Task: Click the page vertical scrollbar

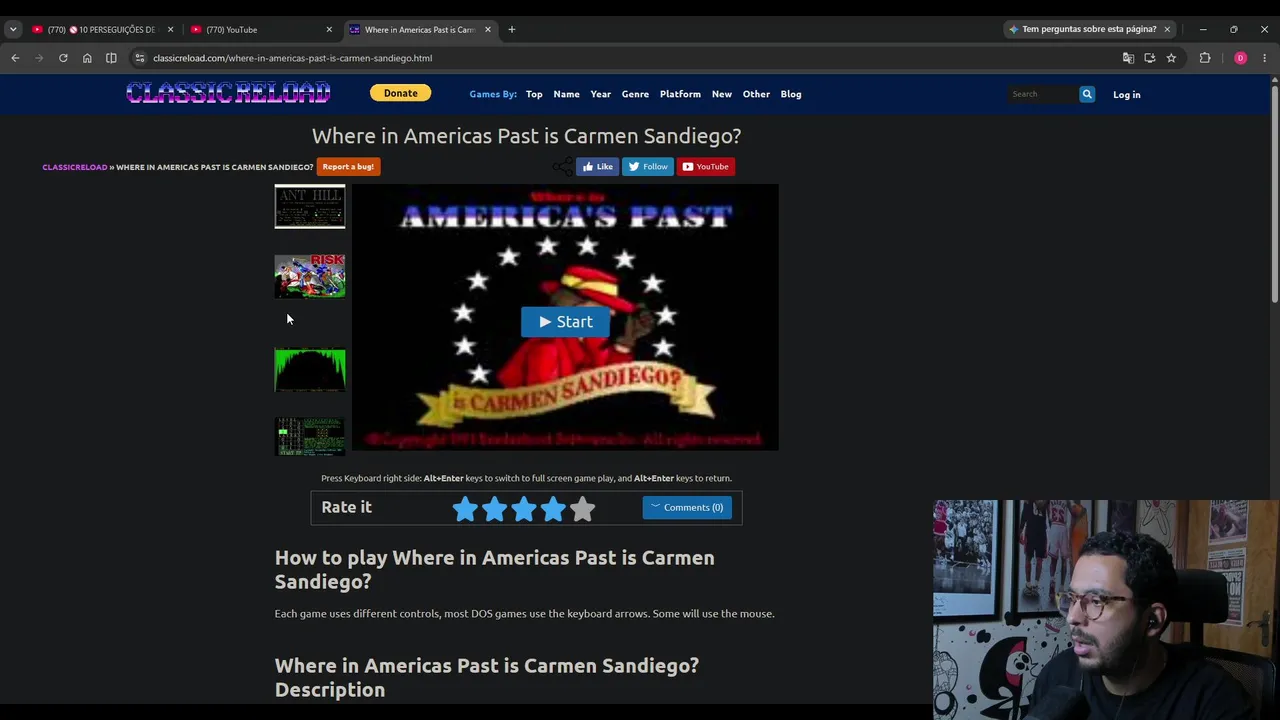Action: coord(1275,195)
